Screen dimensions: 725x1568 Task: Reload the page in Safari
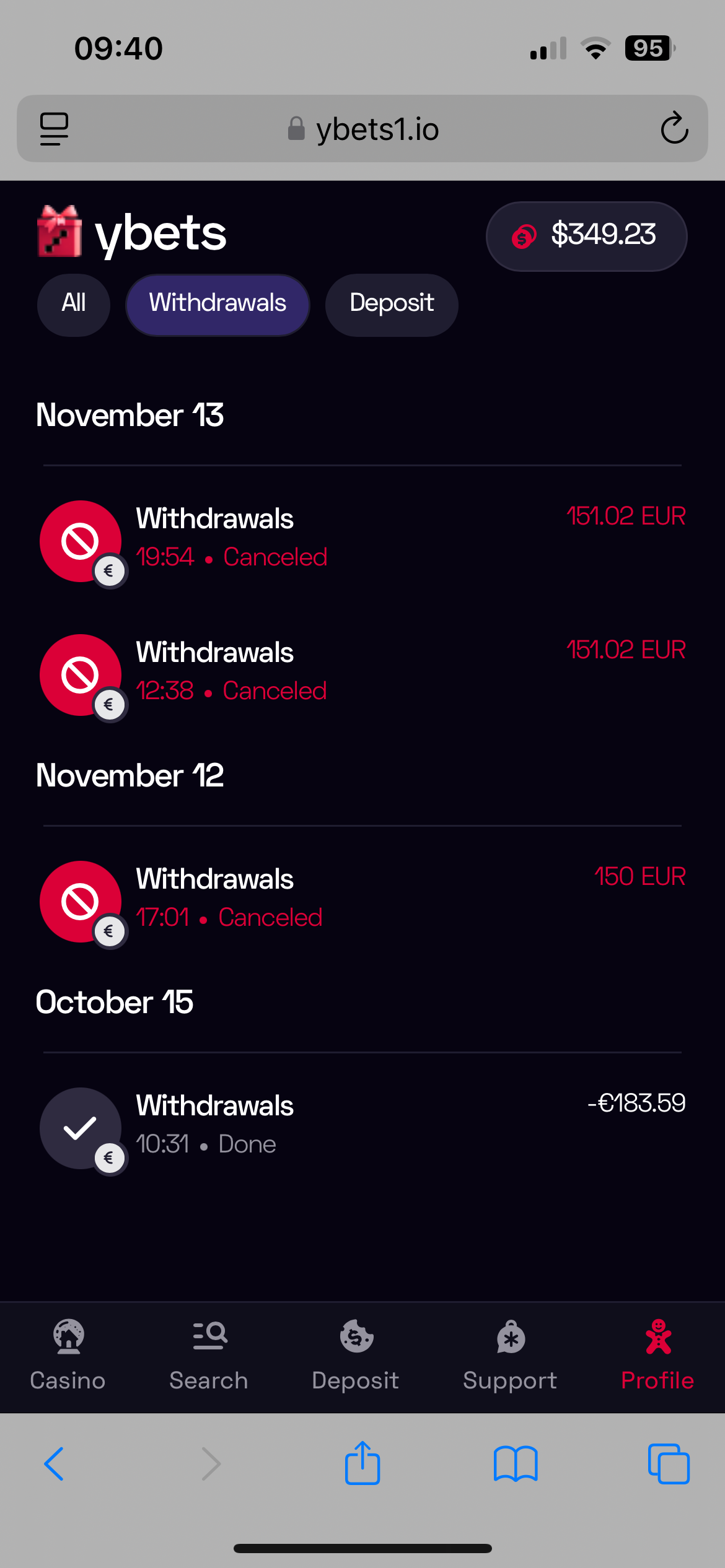point(674,128)
